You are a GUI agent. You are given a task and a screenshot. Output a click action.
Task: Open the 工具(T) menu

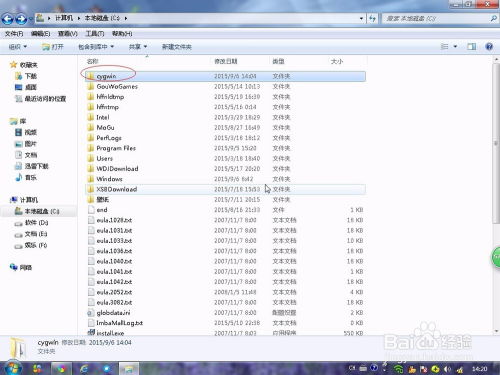click(x=95, y=34)
